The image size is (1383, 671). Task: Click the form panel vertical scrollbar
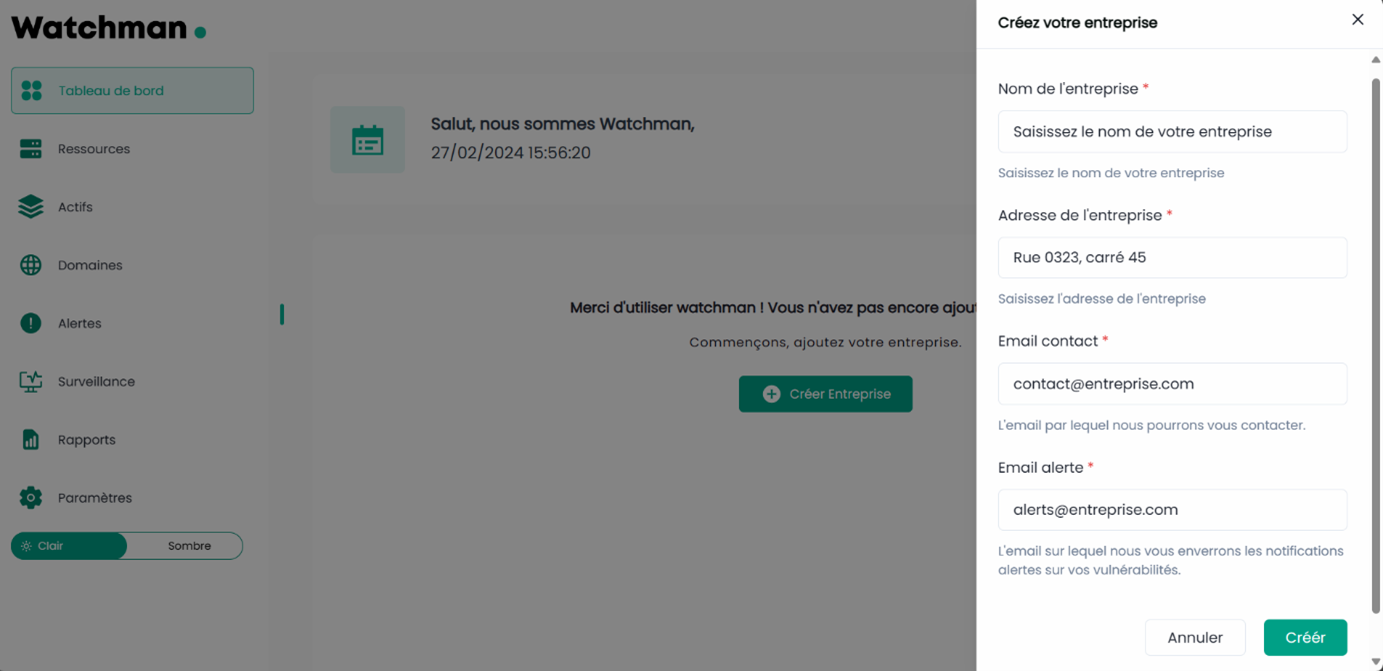click(x=1376, y=345)
